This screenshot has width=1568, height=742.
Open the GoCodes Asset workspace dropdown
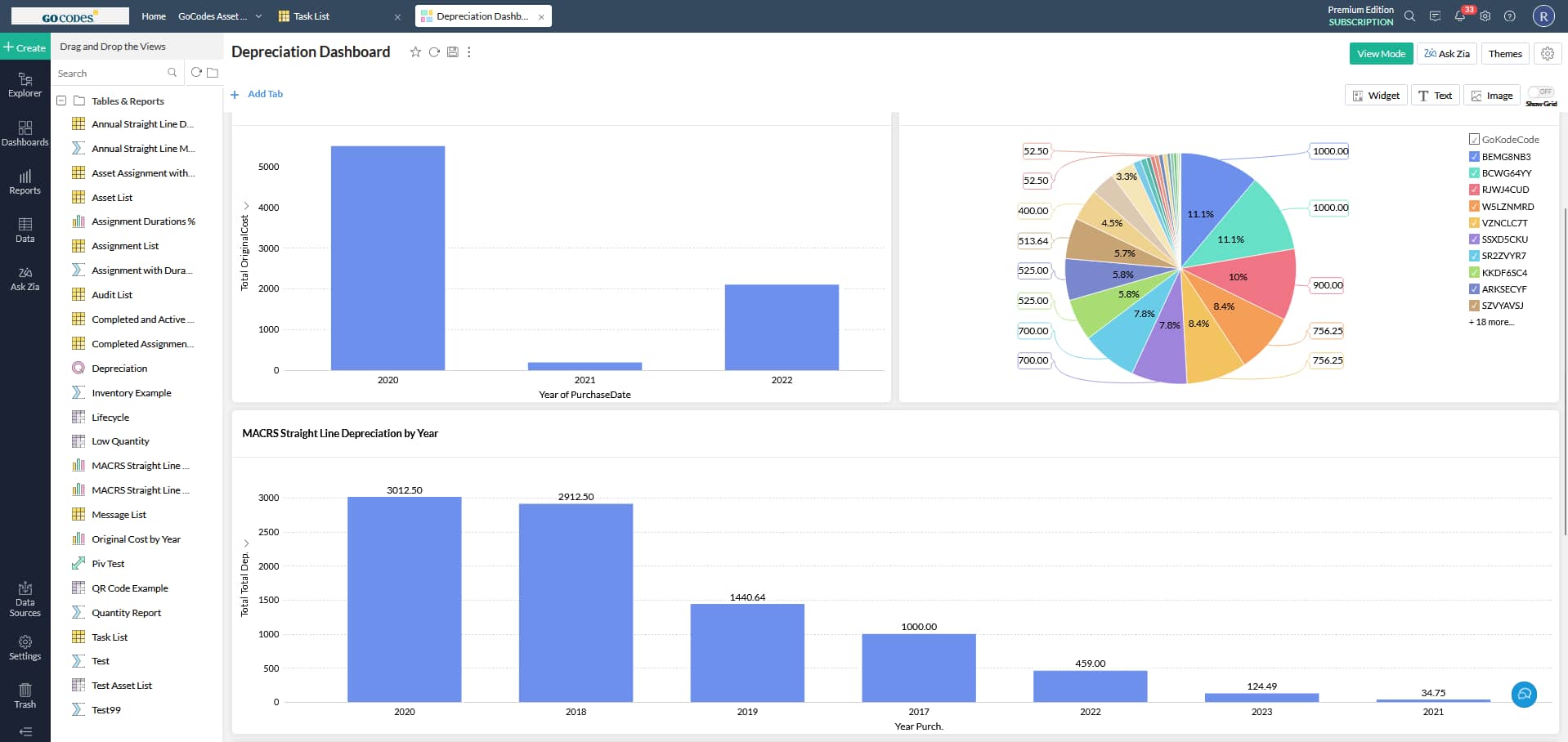[x=258, y=16]
